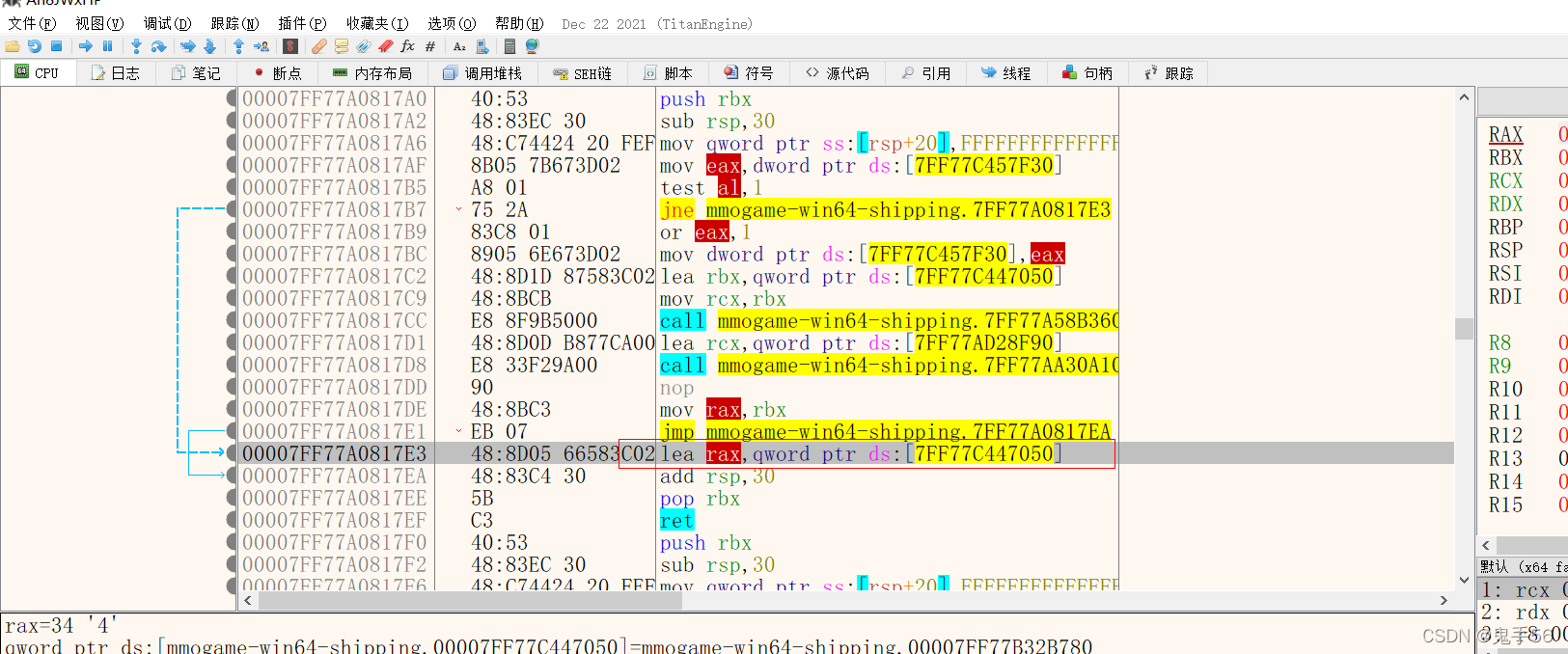Stop debugging with the square icon
This screenshot has width=1568, height=654.
coord(57,45)
